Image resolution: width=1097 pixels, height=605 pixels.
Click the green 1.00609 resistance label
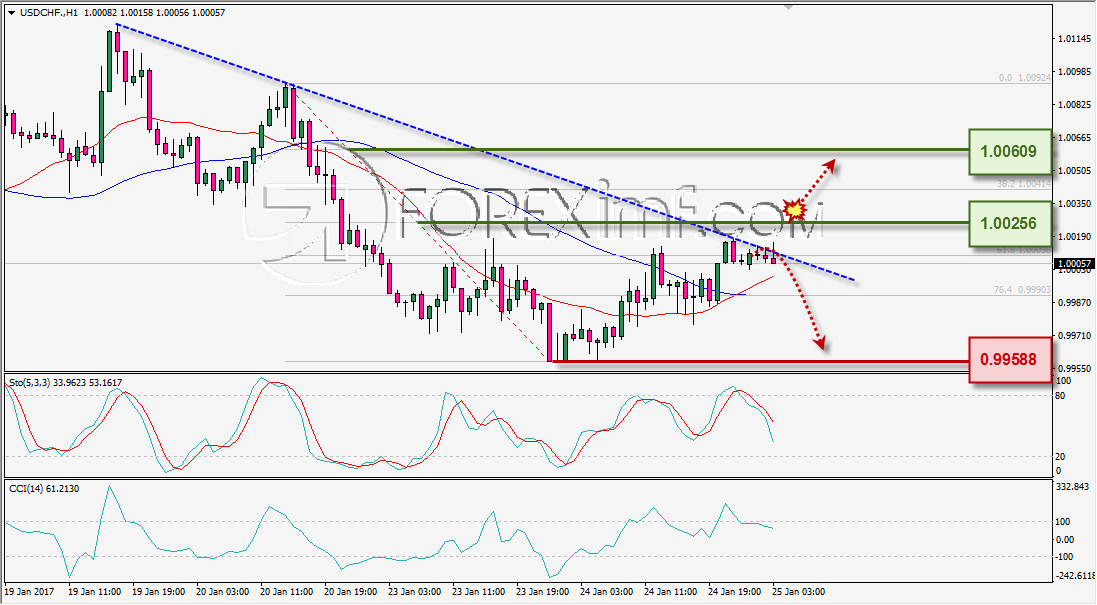[1010, 152]
